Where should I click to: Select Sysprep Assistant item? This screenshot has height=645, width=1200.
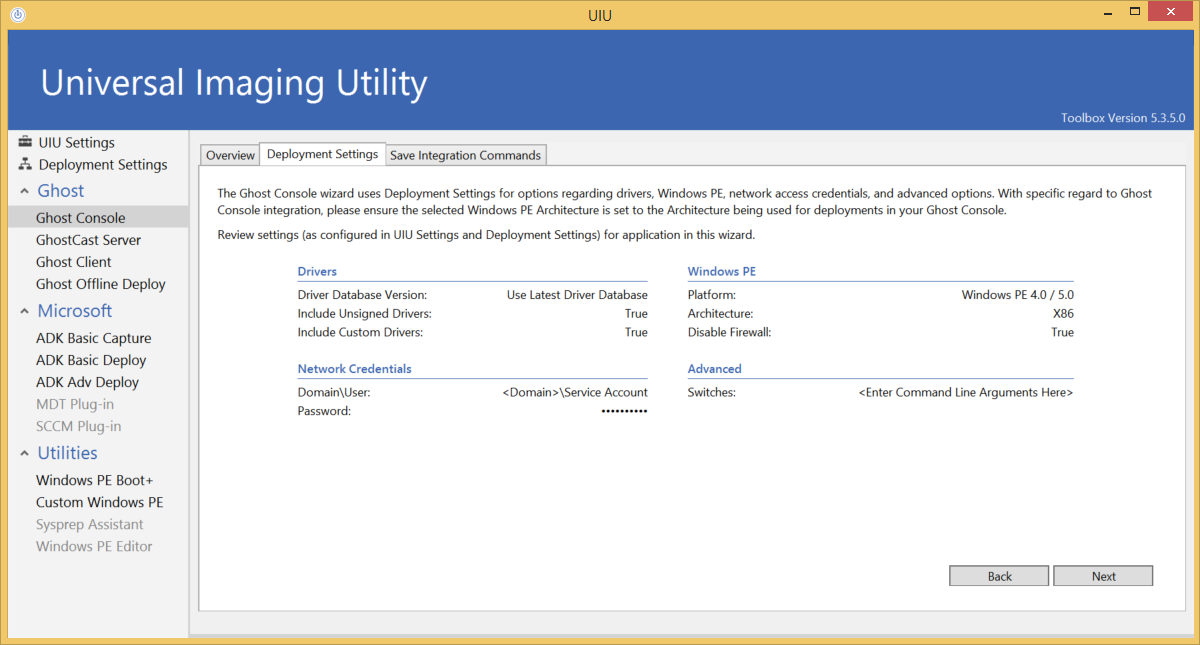pyautogui.click(x=90, y=524)
